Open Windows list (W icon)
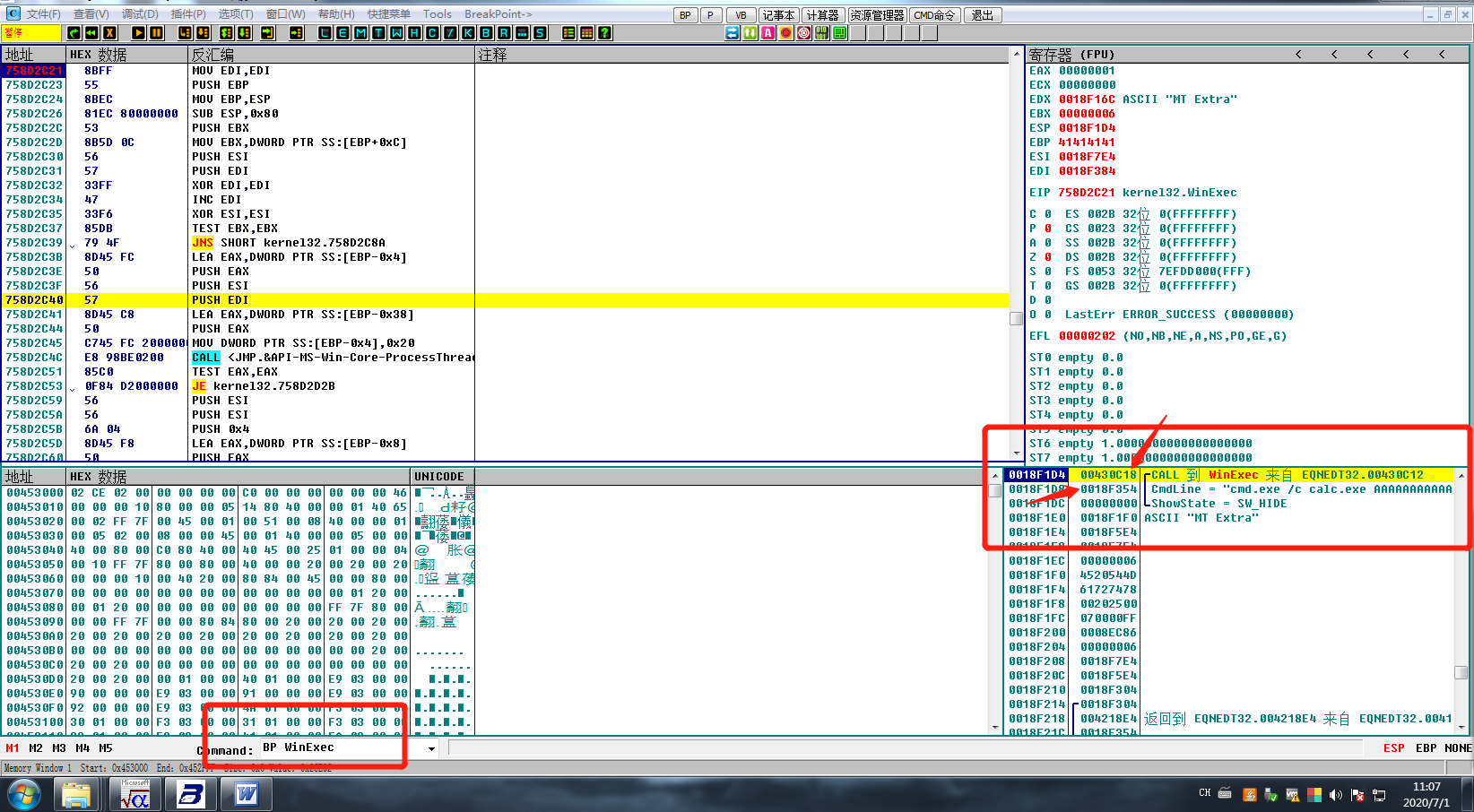The height and width of the screenshot is (812, 1474). pyautogui.click(x=396, y=32)
